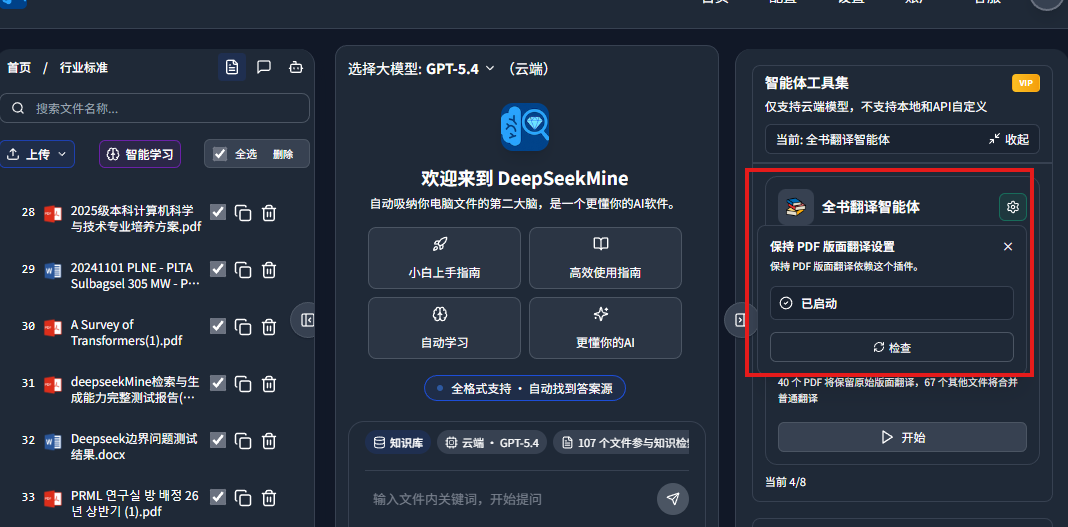The image size is (1068, 527).
Task: Select the 知识库 chip
Action: 398,443
